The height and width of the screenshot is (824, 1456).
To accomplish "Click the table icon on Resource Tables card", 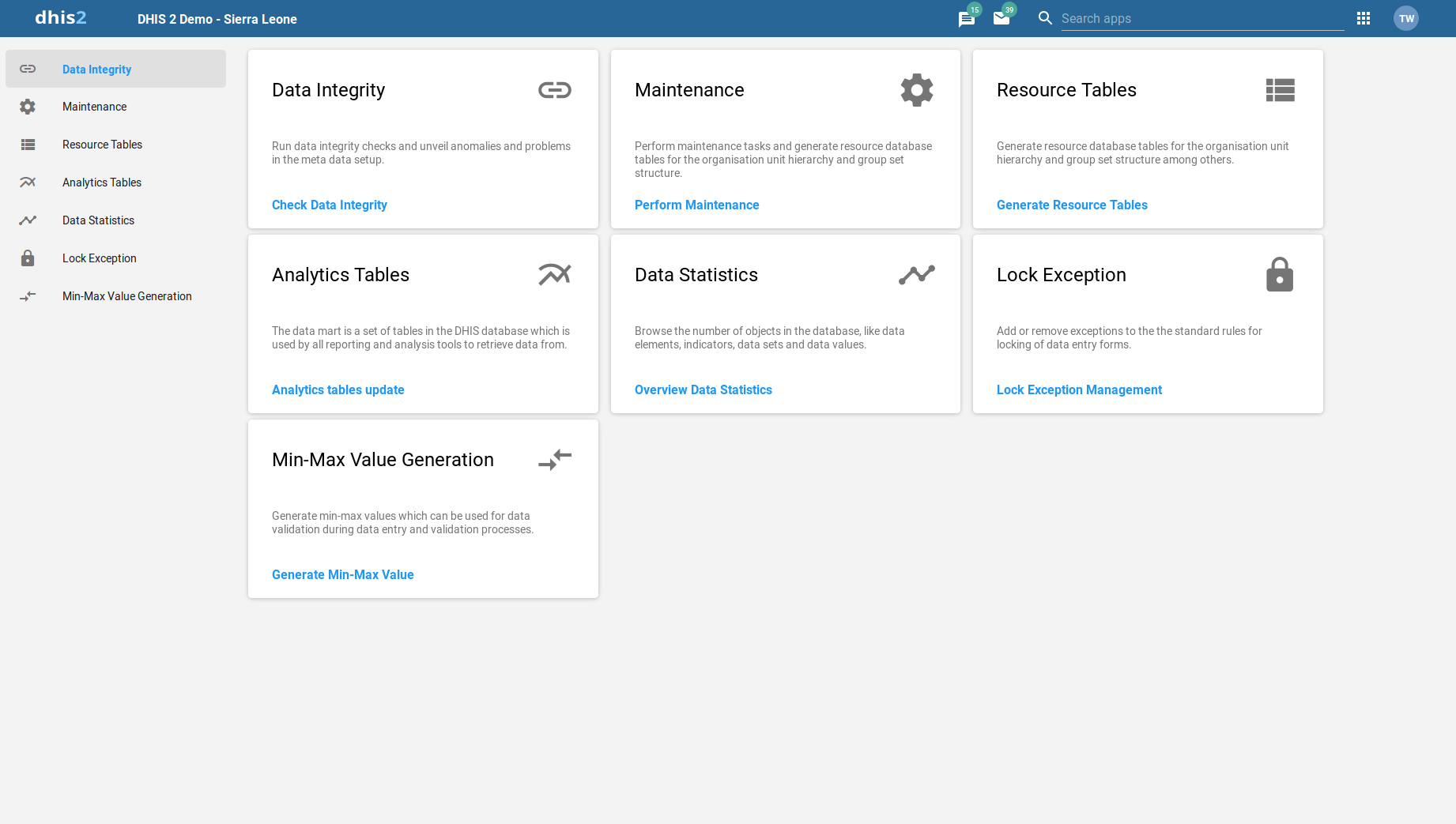I will click(1280, 90).
